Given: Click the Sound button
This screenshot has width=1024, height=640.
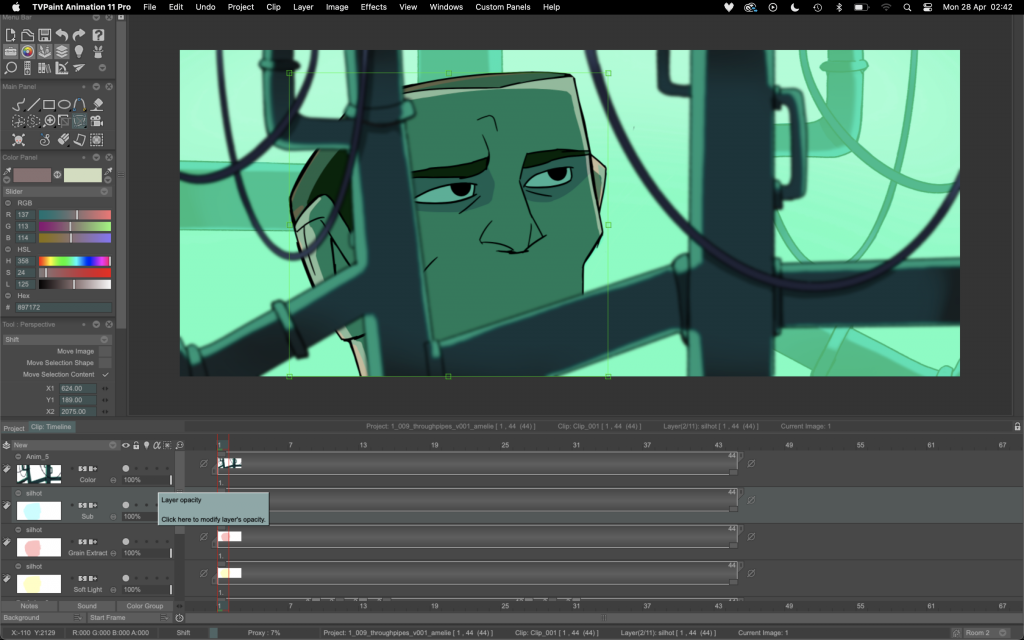Looking at the screenshot, I should click(x=87, y=606).
